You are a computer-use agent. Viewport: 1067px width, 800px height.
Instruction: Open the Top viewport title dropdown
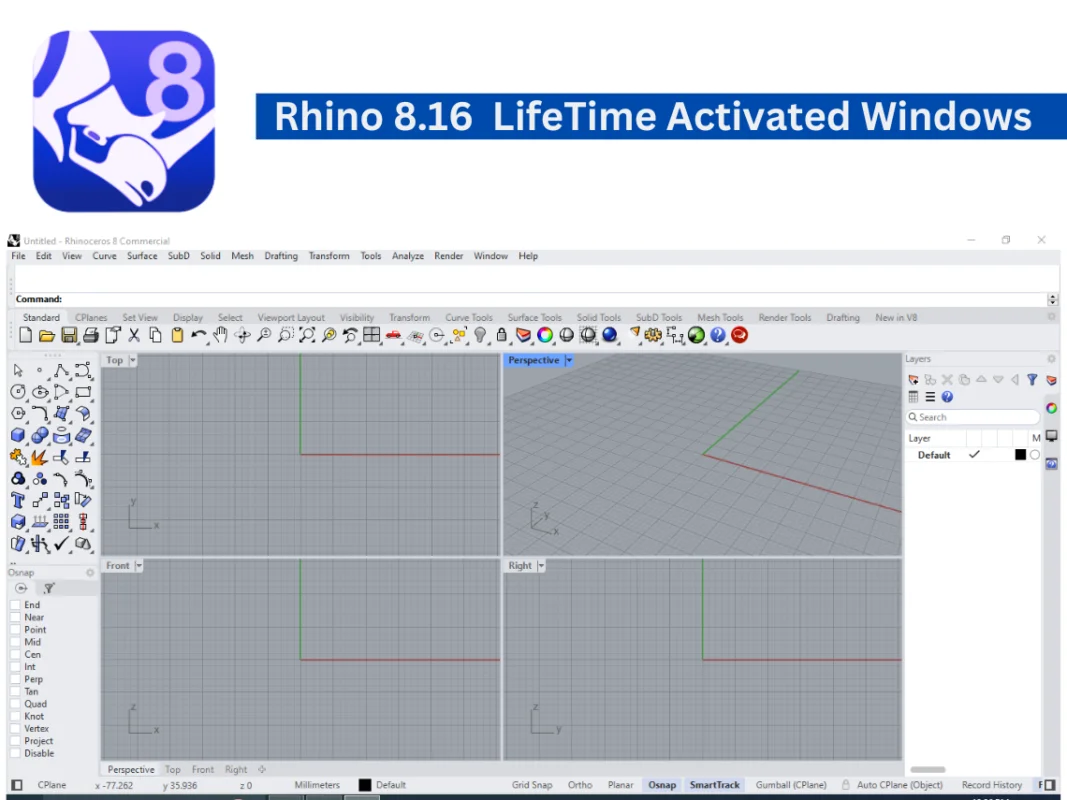tap(131, 360)
